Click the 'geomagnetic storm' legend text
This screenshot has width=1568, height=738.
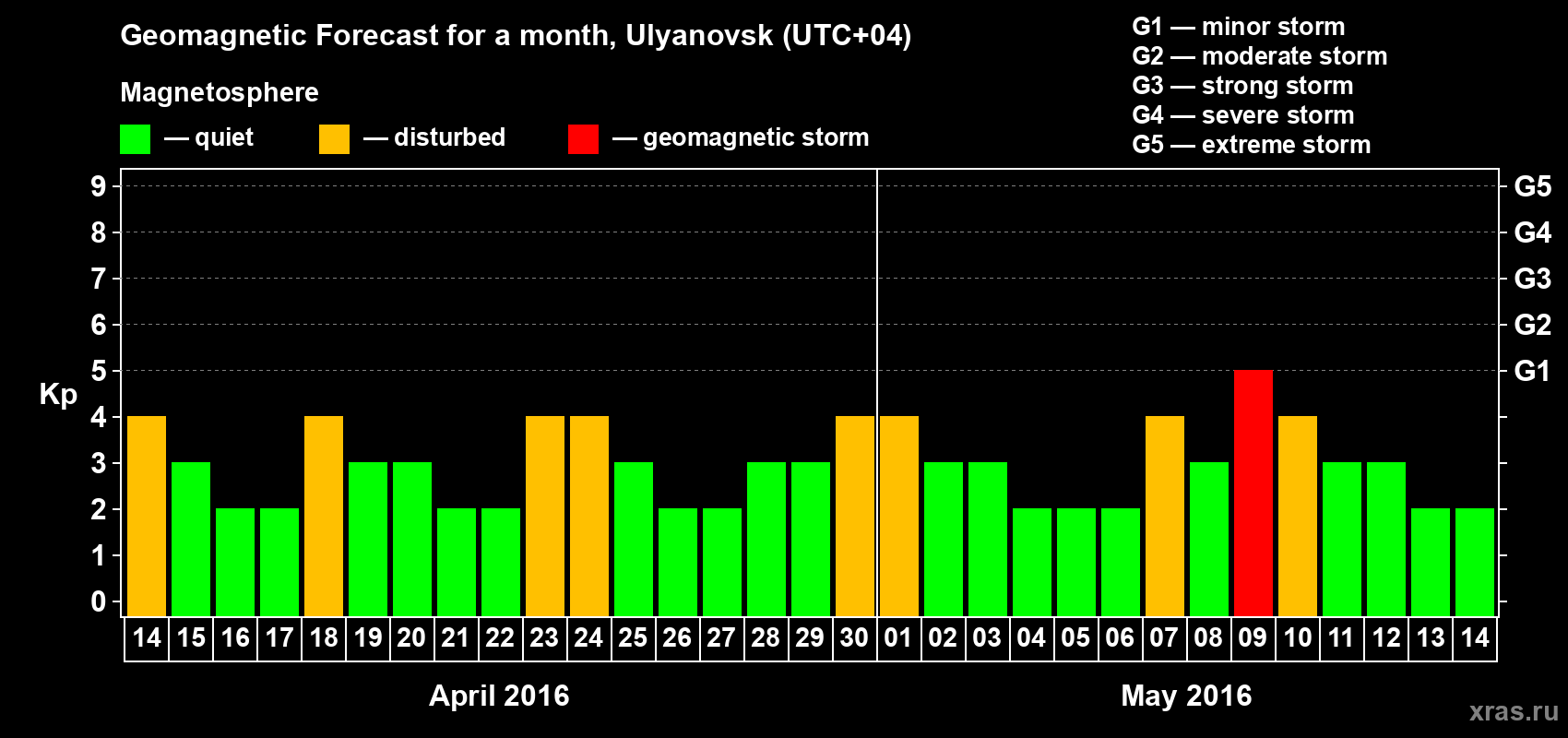tap(756, 138)
